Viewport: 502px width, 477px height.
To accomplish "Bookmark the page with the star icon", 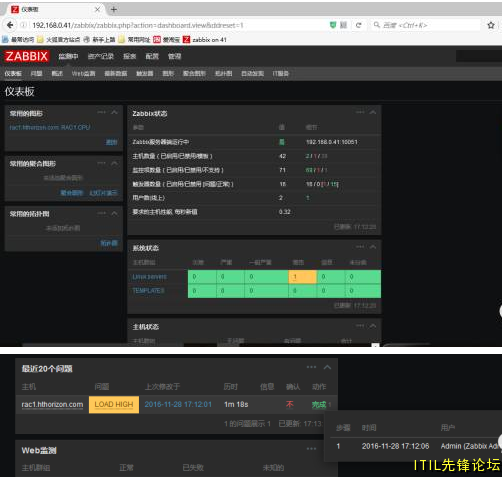I will tap(491, 25).
